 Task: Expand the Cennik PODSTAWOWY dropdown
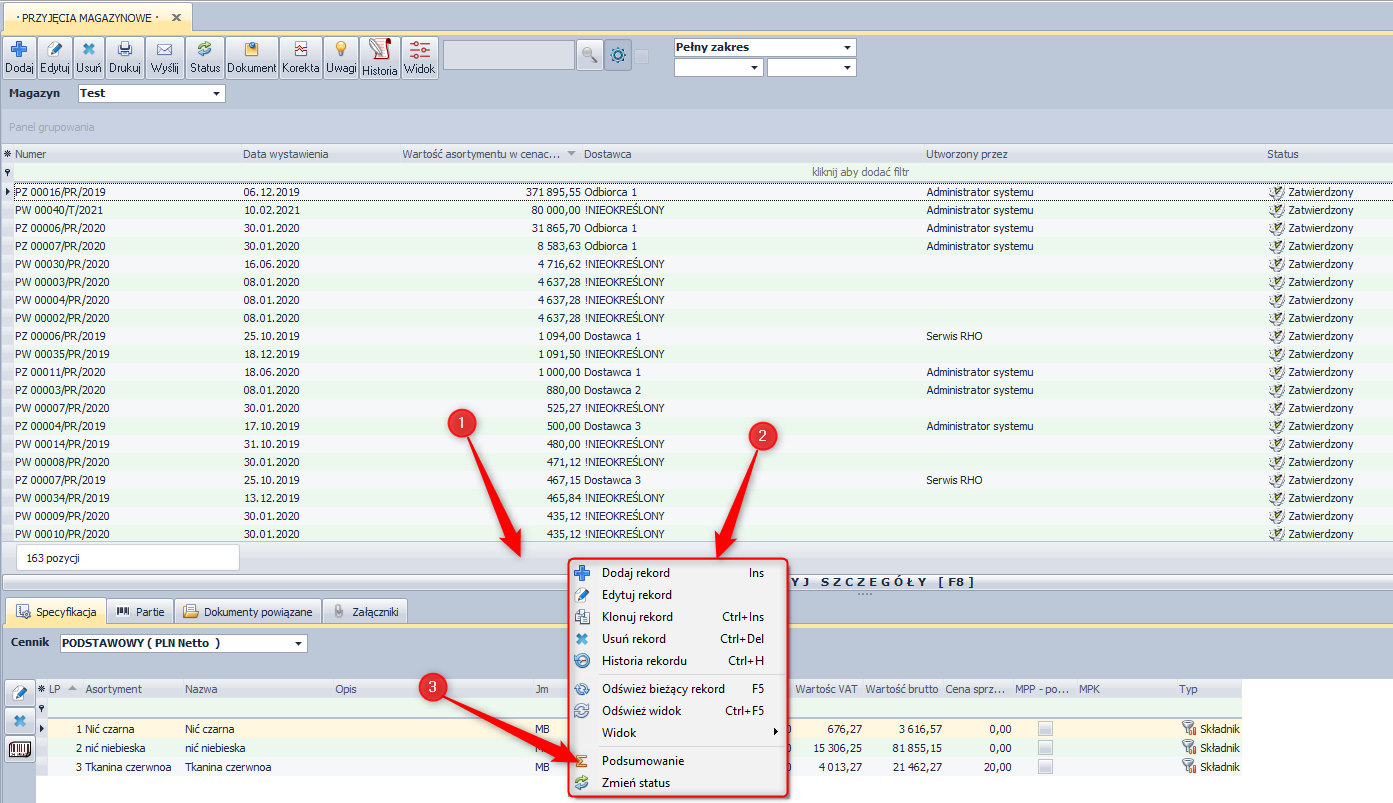298,643
